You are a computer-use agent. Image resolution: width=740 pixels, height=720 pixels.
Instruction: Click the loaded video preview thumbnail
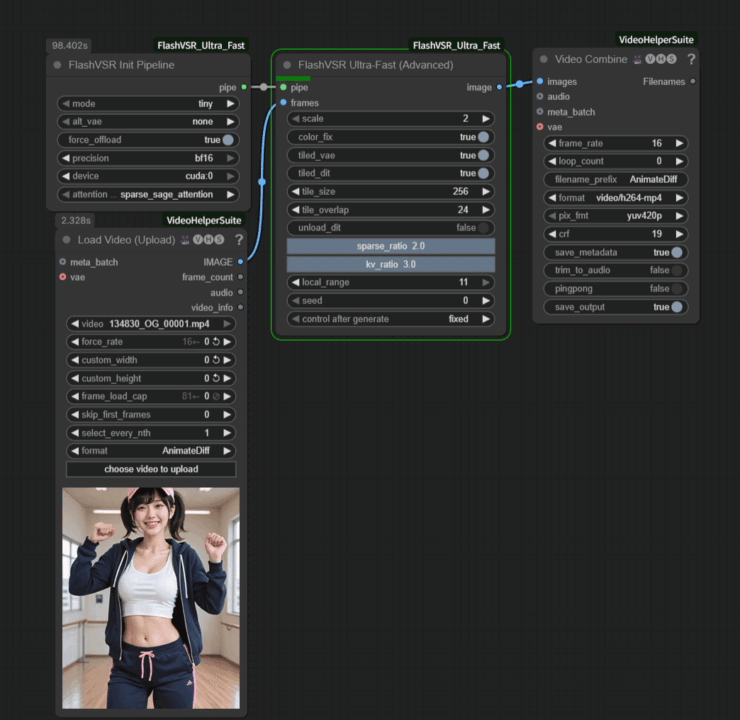[x=151, y=598]
